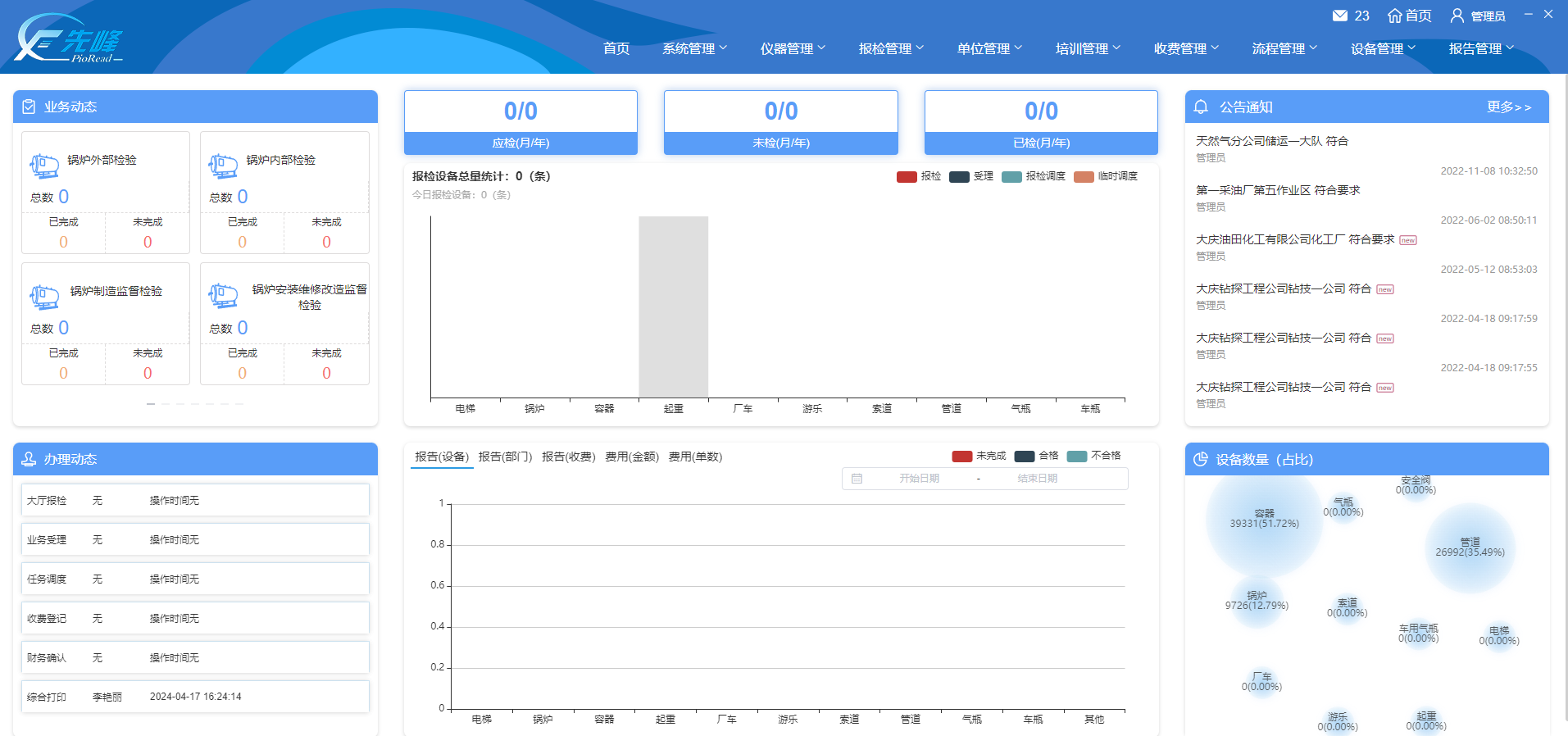The image size is (1568, 736).
Task: Click the home house icon at top
Action: pyautogui.click(x=1395, y=16)
